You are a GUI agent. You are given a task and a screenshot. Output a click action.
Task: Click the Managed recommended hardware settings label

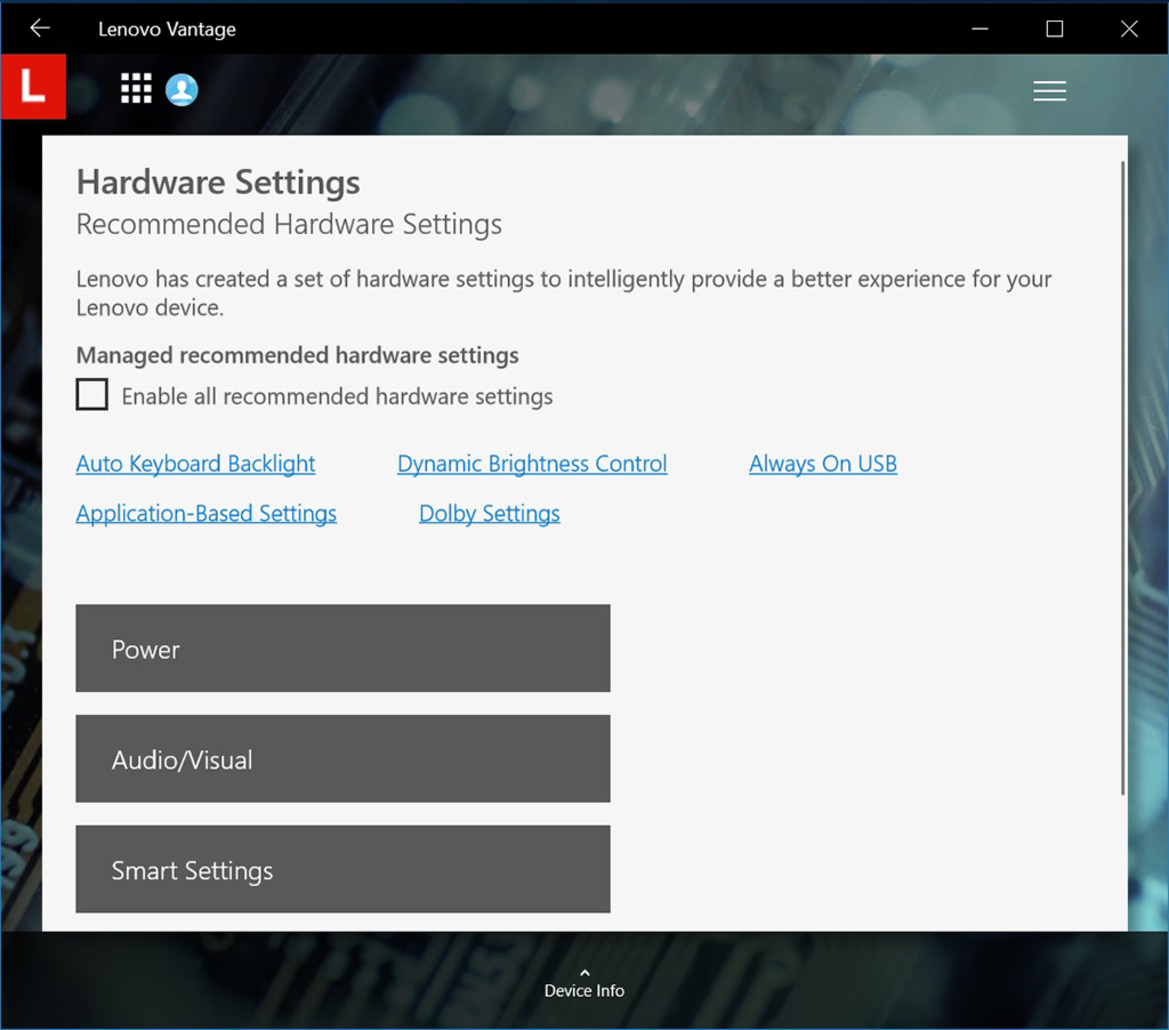coord(297,356)
